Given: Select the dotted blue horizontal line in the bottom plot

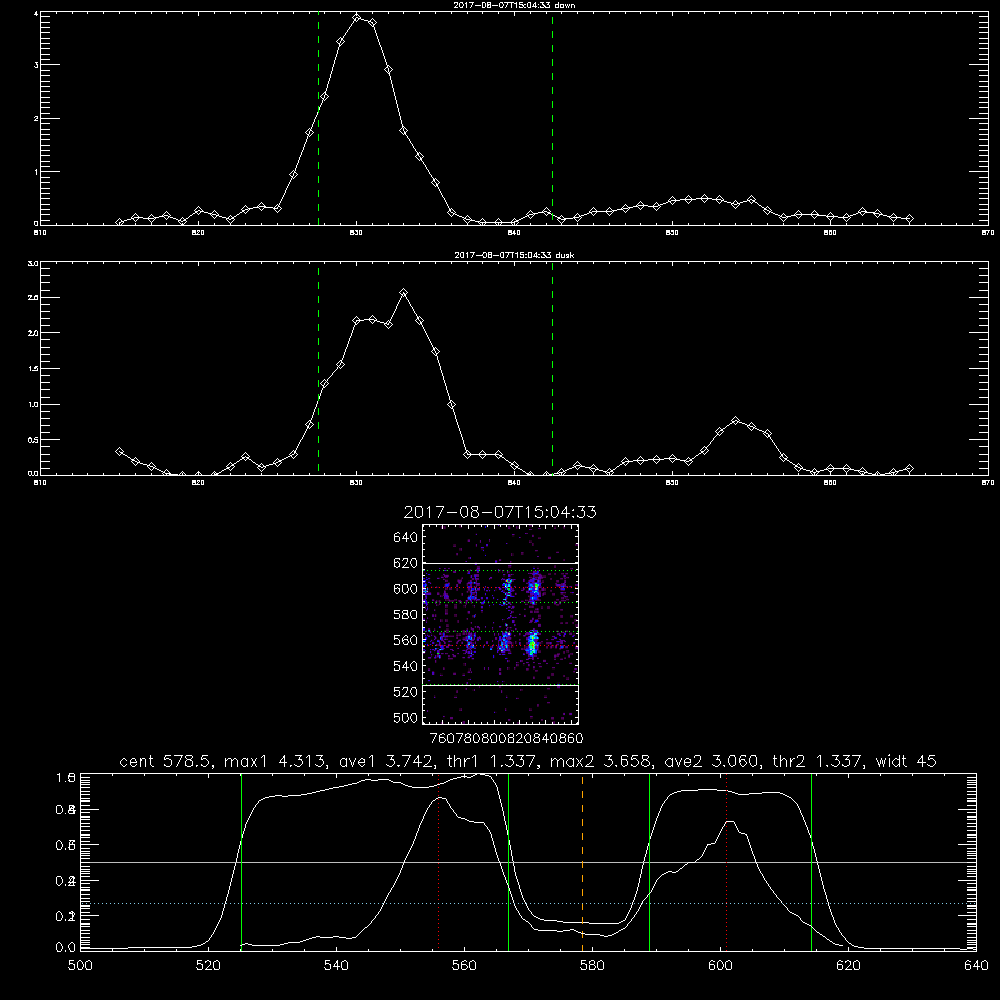Looking at the screenshot, I should (x=528, y=904).
